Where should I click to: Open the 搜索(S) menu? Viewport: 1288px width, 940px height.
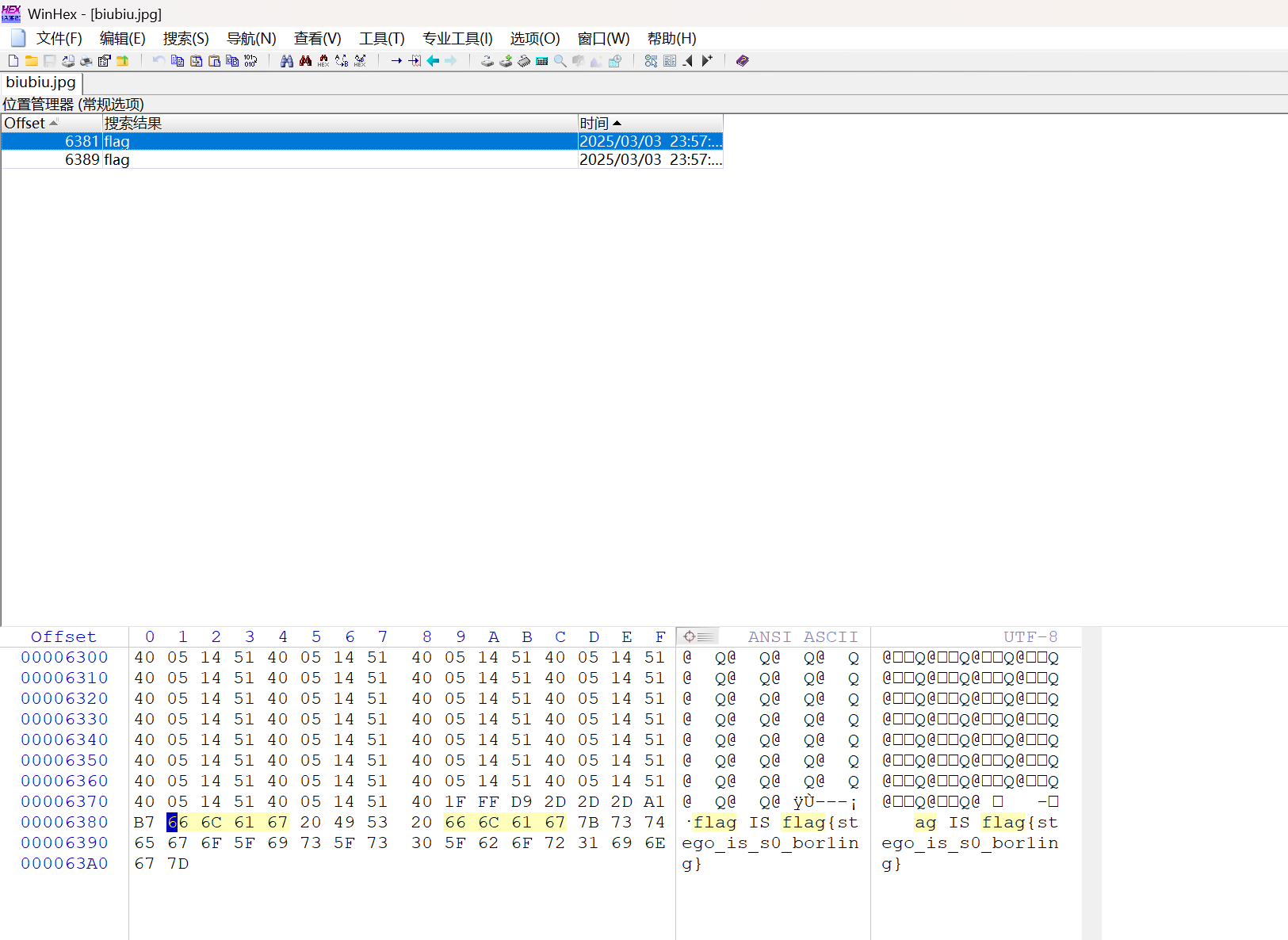pos(185,39)
